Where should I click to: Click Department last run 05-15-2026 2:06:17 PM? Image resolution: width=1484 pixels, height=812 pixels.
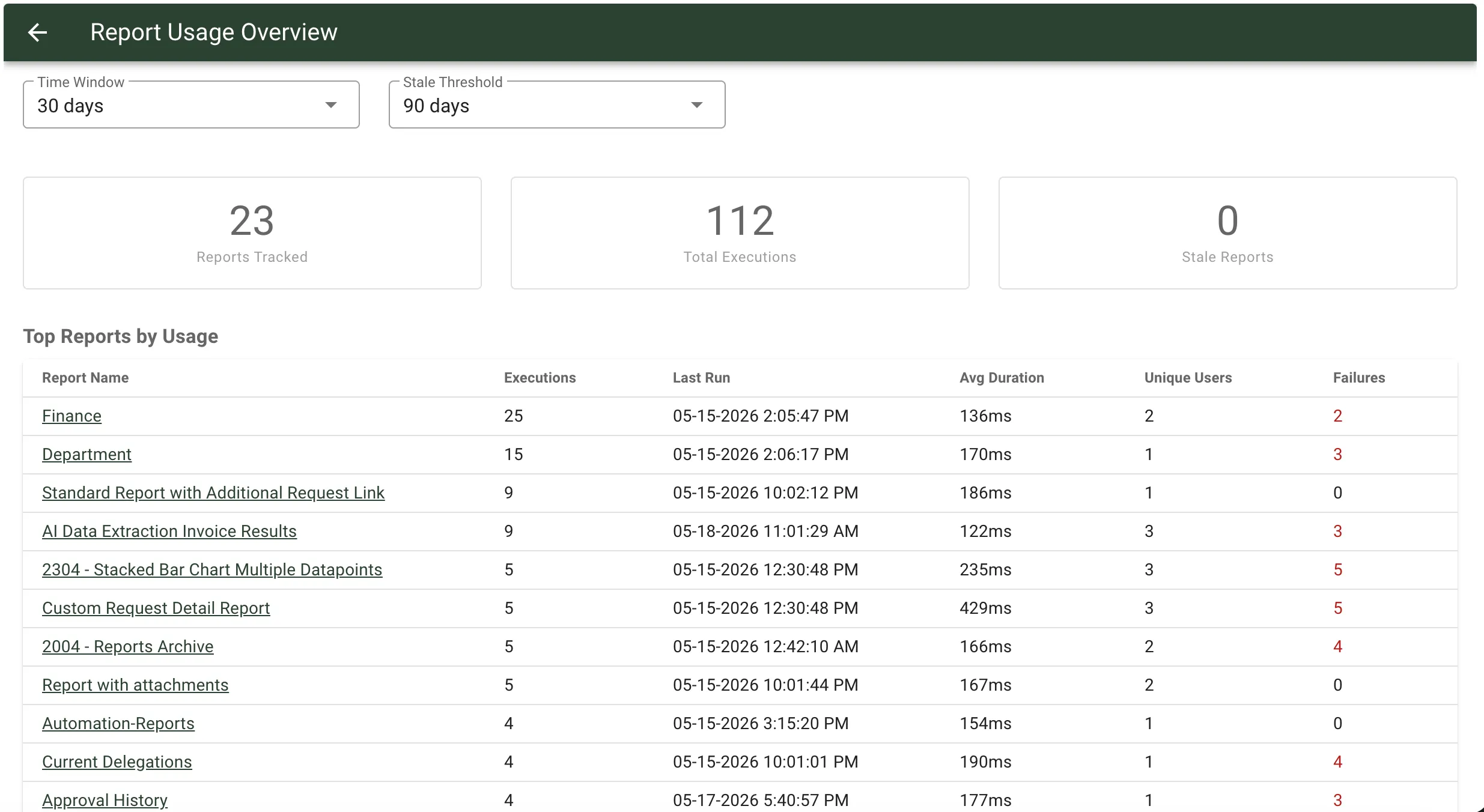pos(761,454)
